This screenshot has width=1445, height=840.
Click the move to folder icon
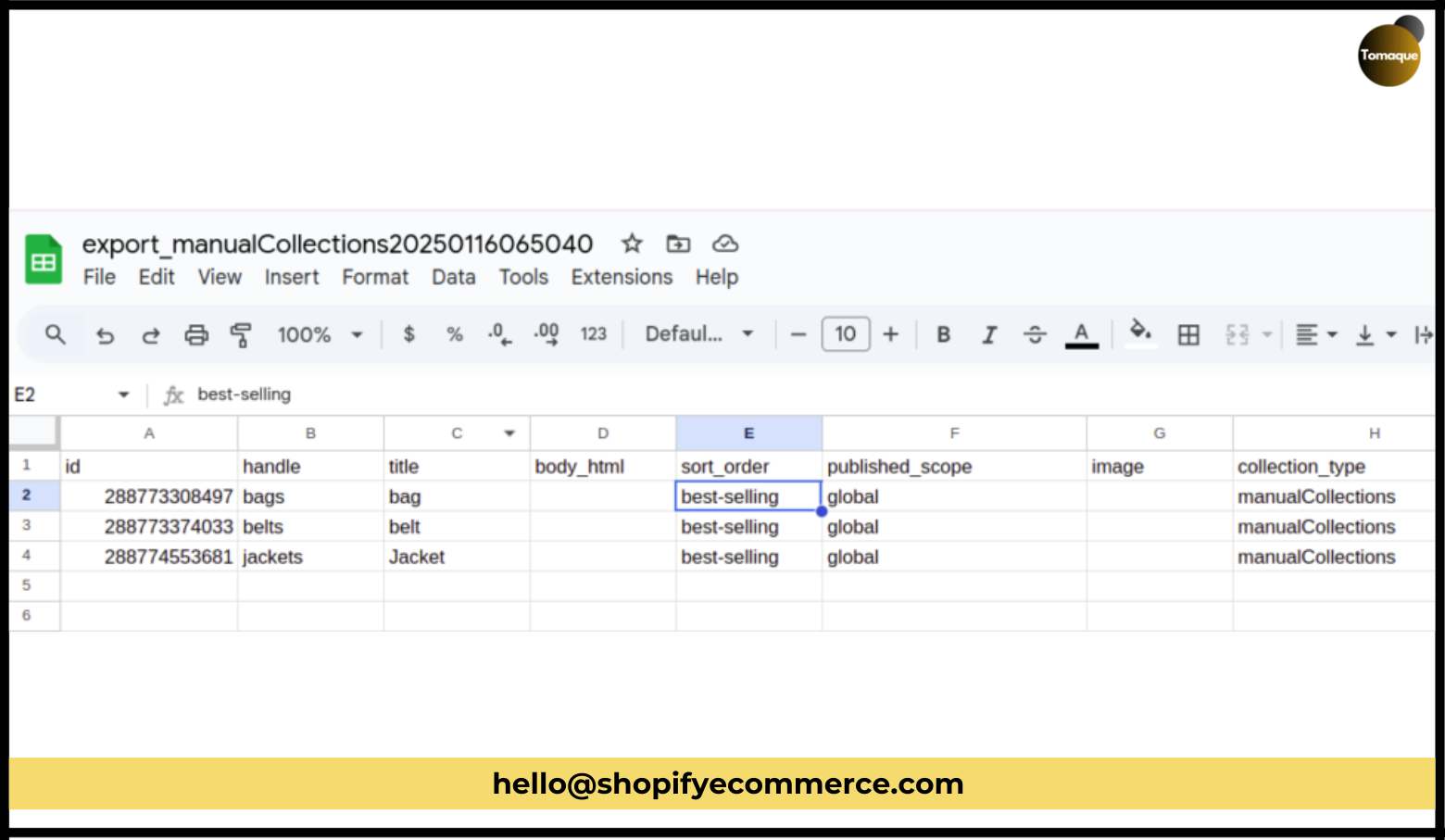(x=678, y=244)
